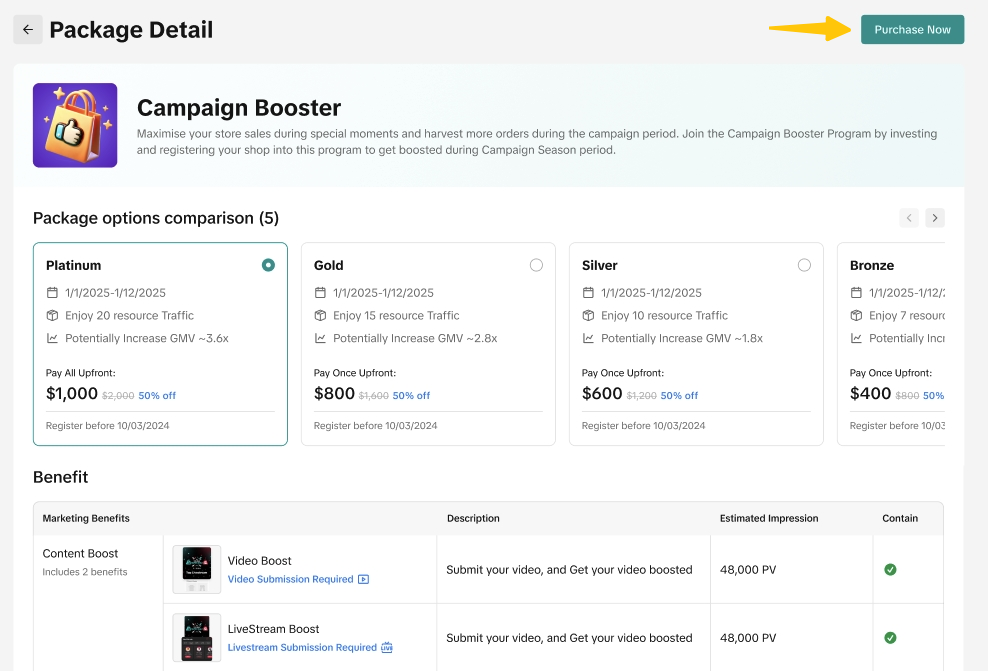Select the Silver package radio button
The width and height of the screenshot is (988, 671).
point(804,265)
